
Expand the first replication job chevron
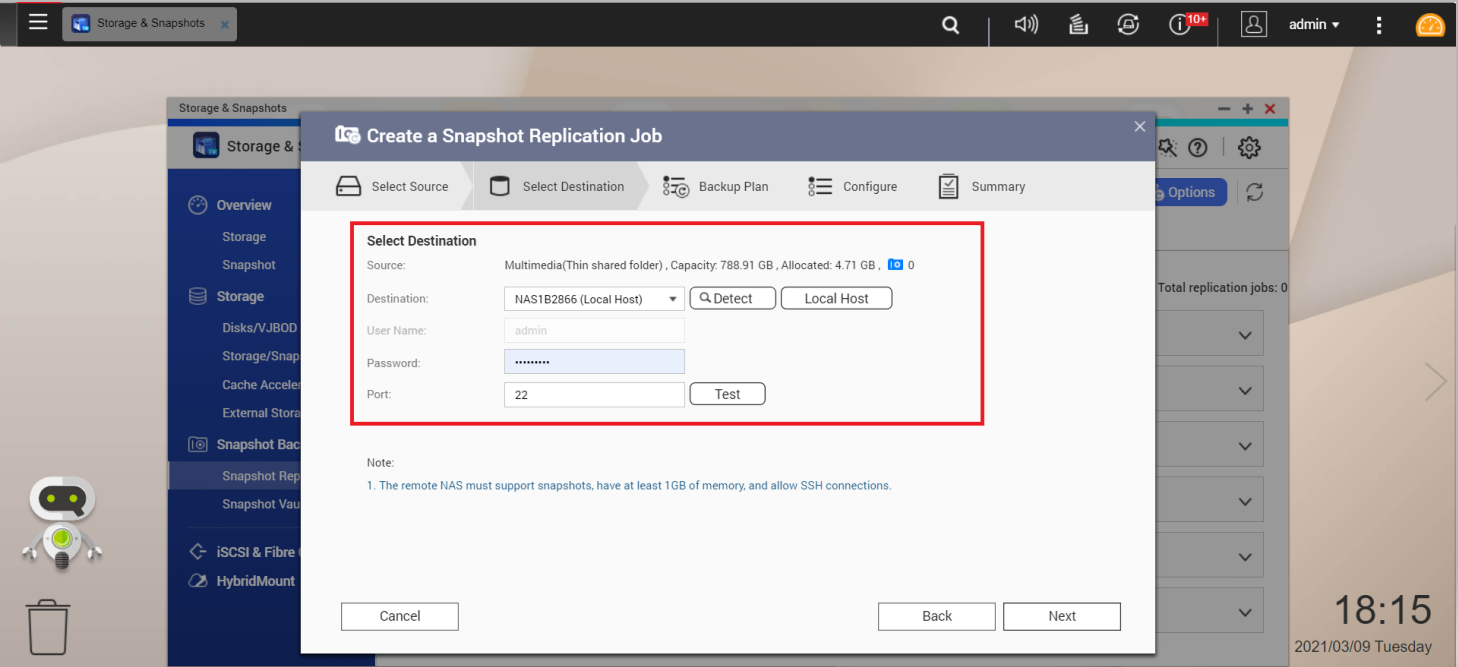(x=1245, y=336)
